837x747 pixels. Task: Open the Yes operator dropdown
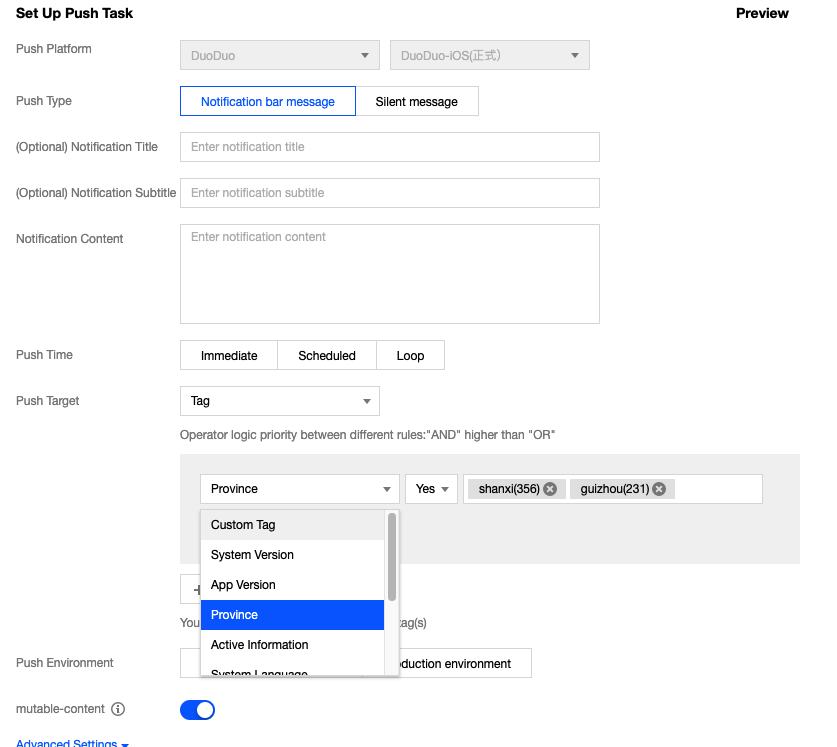click(431, 489)
